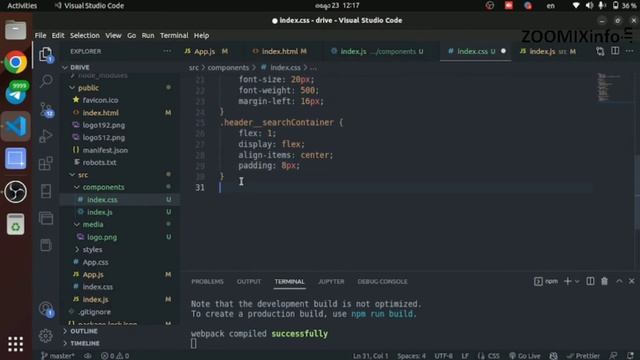Open the File menu
The height and width of the screenshot is (360, 640).
pos(40,36)
